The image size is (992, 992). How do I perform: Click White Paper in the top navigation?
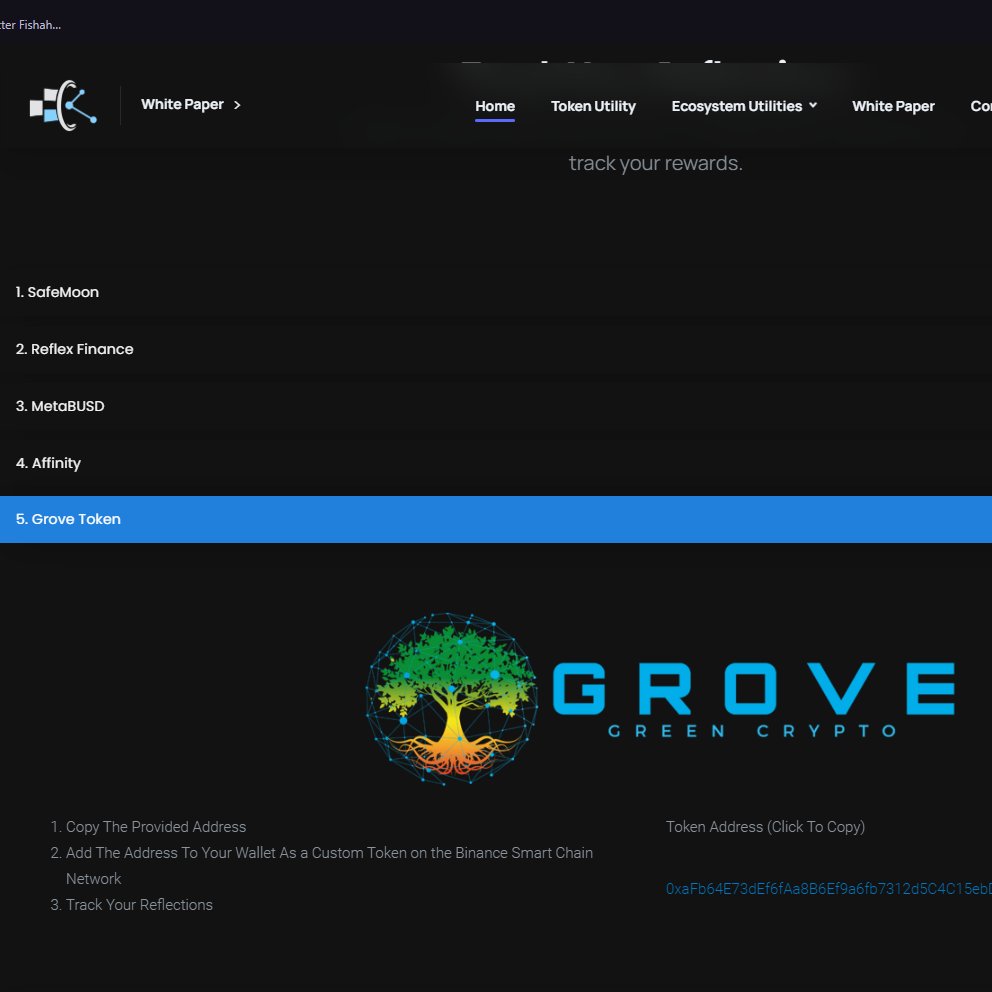coord(893,105)
